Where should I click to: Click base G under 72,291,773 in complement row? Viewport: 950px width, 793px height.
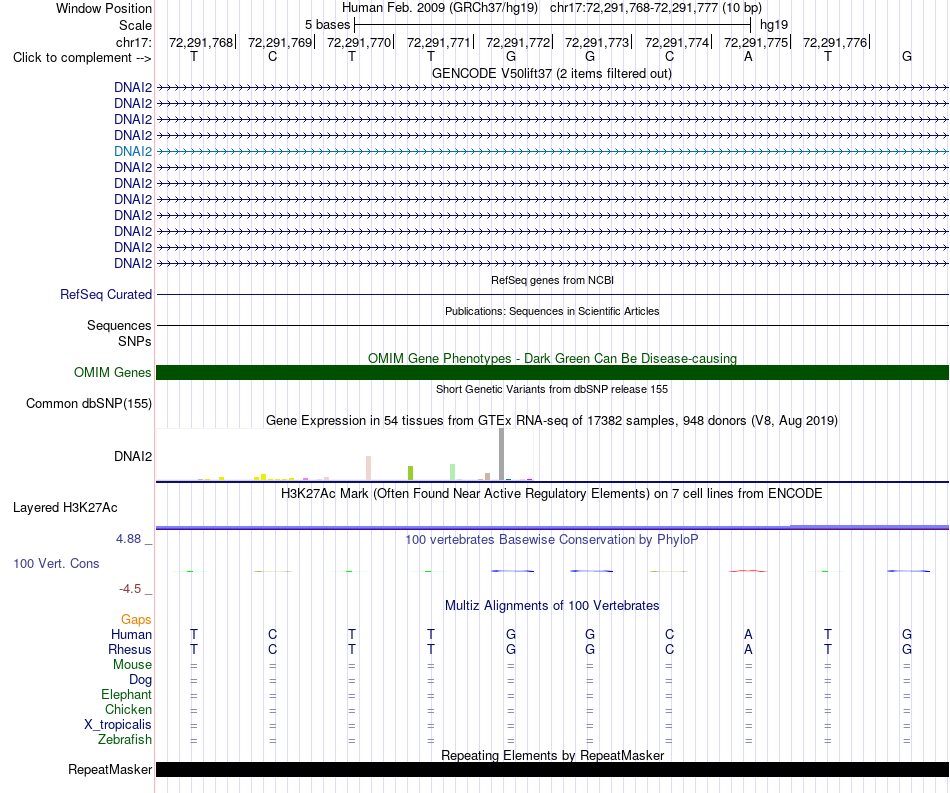590,57
